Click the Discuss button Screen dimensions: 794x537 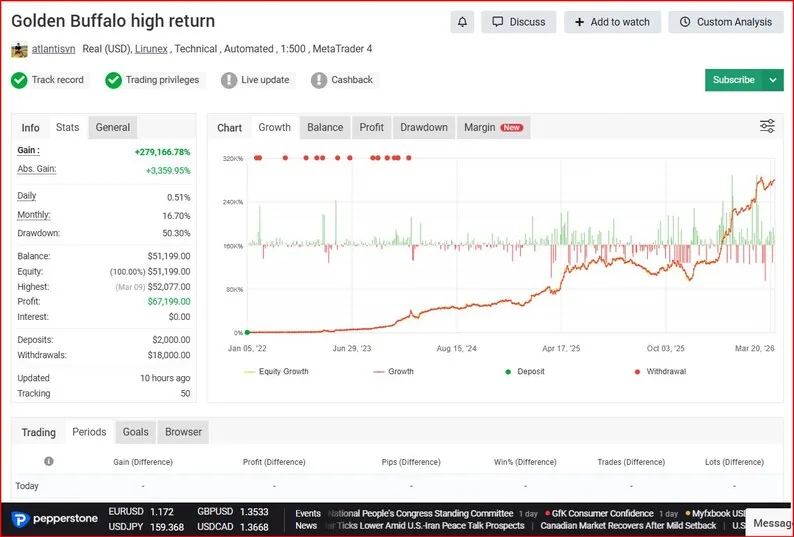click(519, 22)
